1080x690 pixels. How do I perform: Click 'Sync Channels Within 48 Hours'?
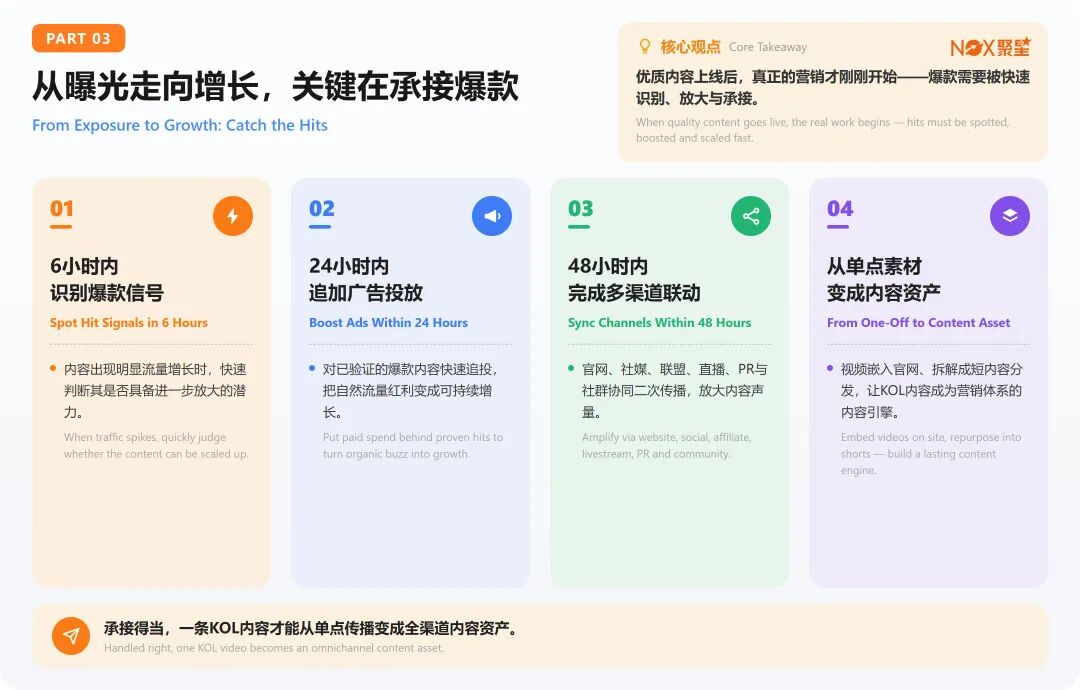(659, 322)
